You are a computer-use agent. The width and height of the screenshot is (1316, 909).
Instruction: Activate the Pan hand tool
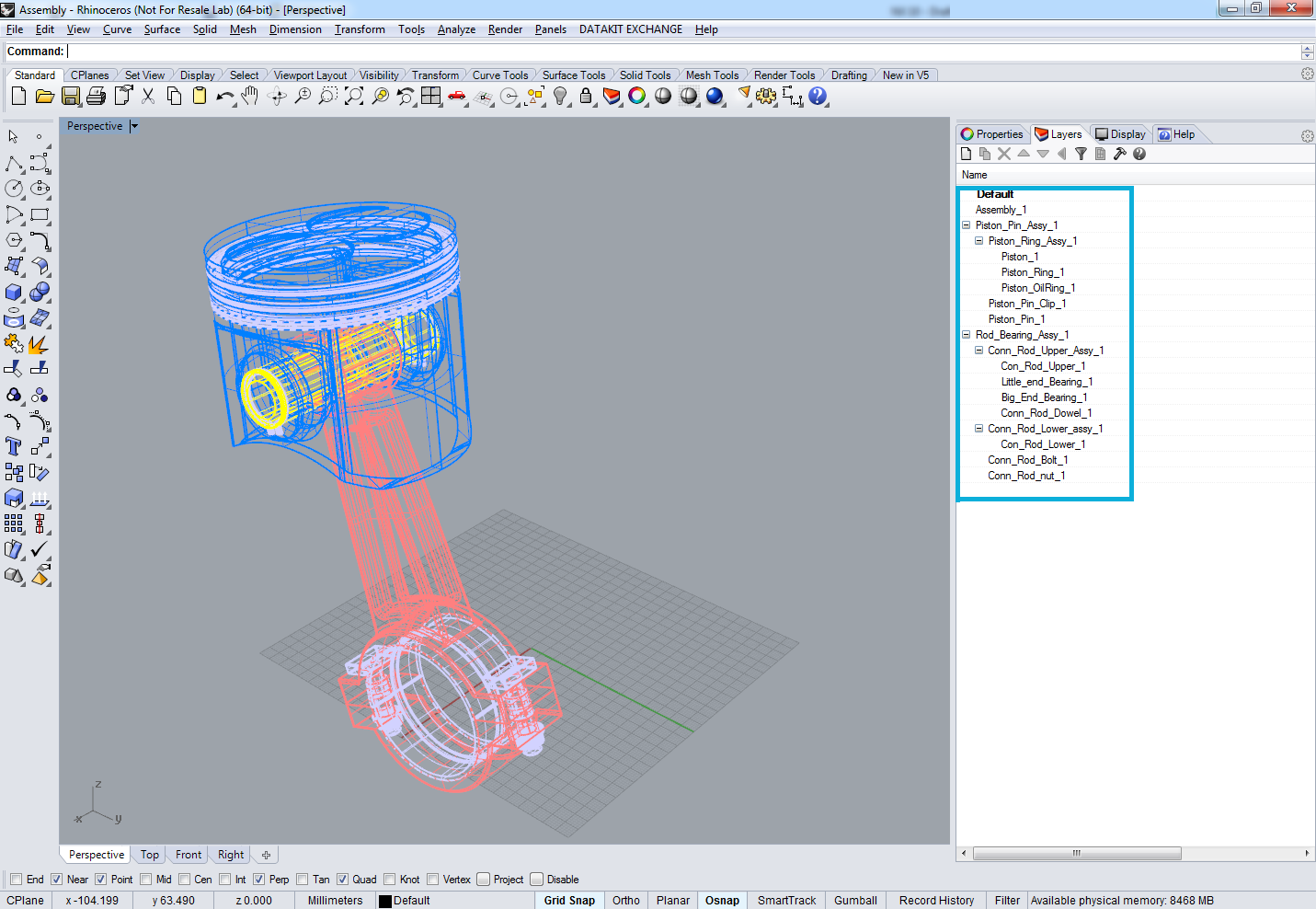point(249,96)
